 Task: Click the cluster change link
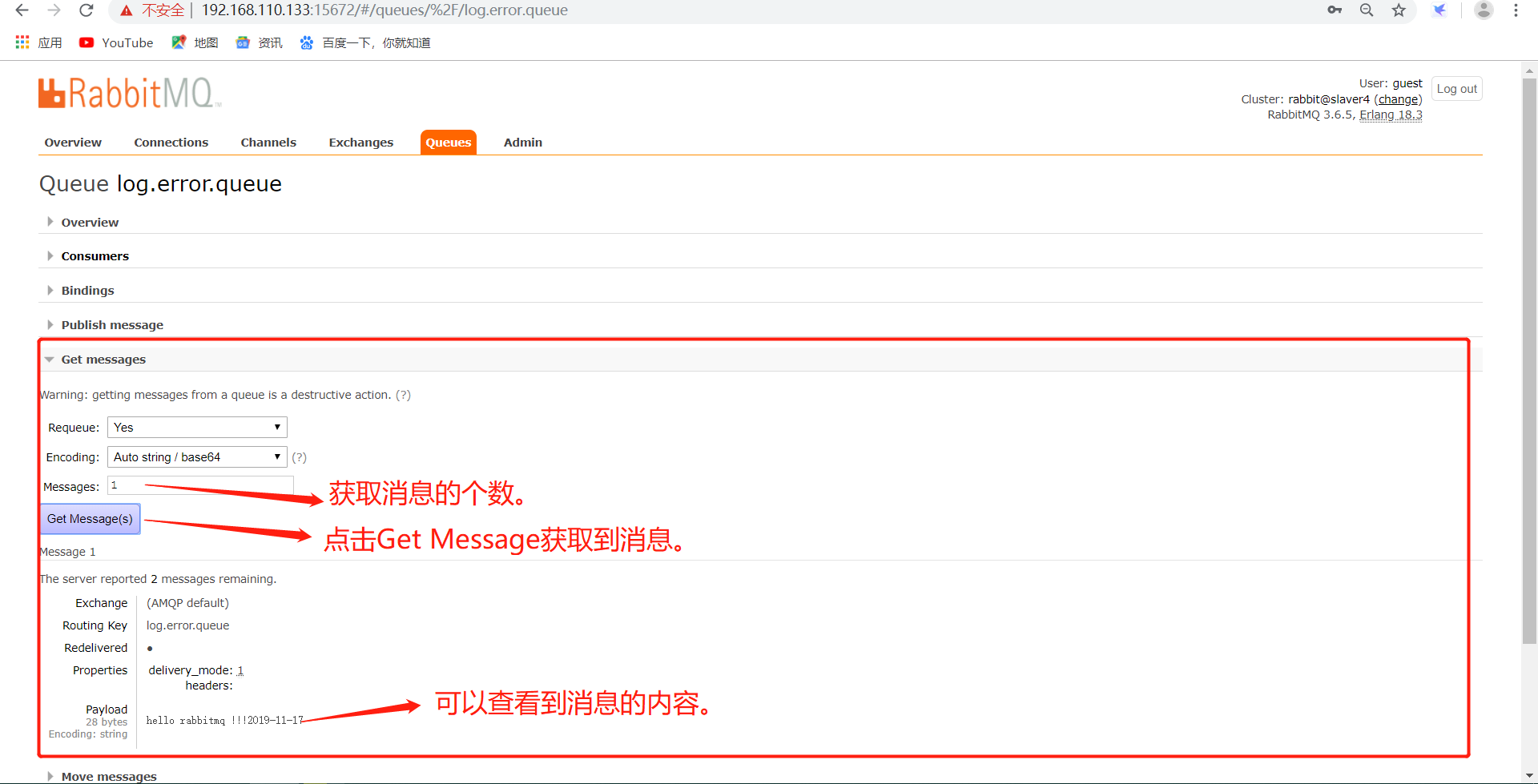coord(1398,99)
